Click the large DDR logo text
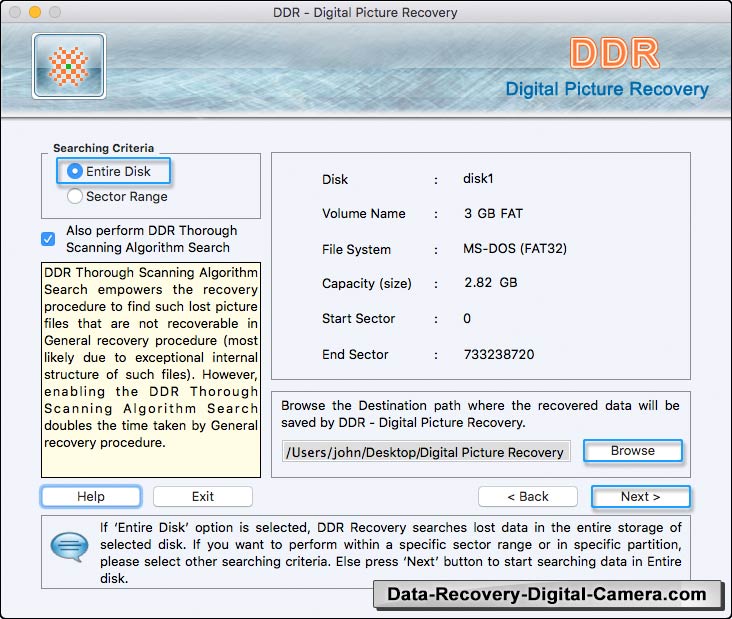Image resolution: width=732 pixels, height=619 pixels. coord(614,53)
